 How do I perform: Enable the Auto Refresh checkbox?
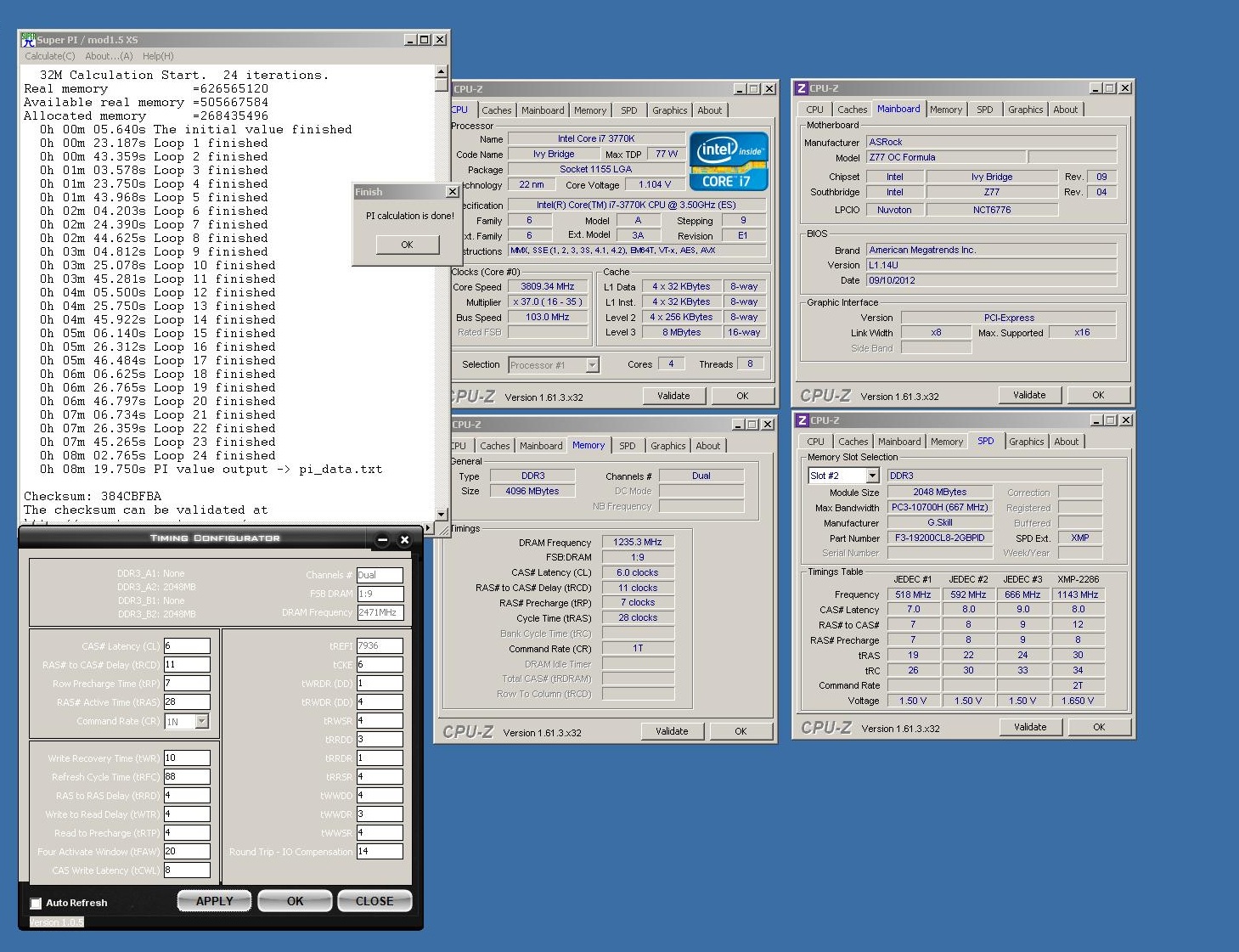36,904
